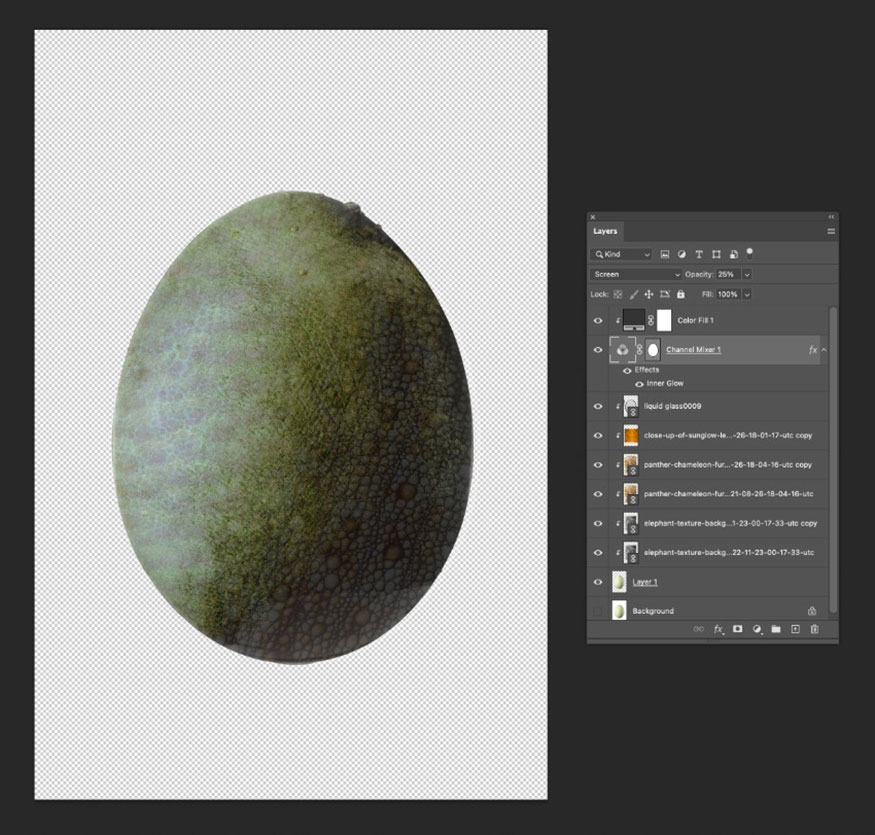This screenshot has width=875, height=835.
Task: Close the Layers panel with the x
Action: click(593, 217)
